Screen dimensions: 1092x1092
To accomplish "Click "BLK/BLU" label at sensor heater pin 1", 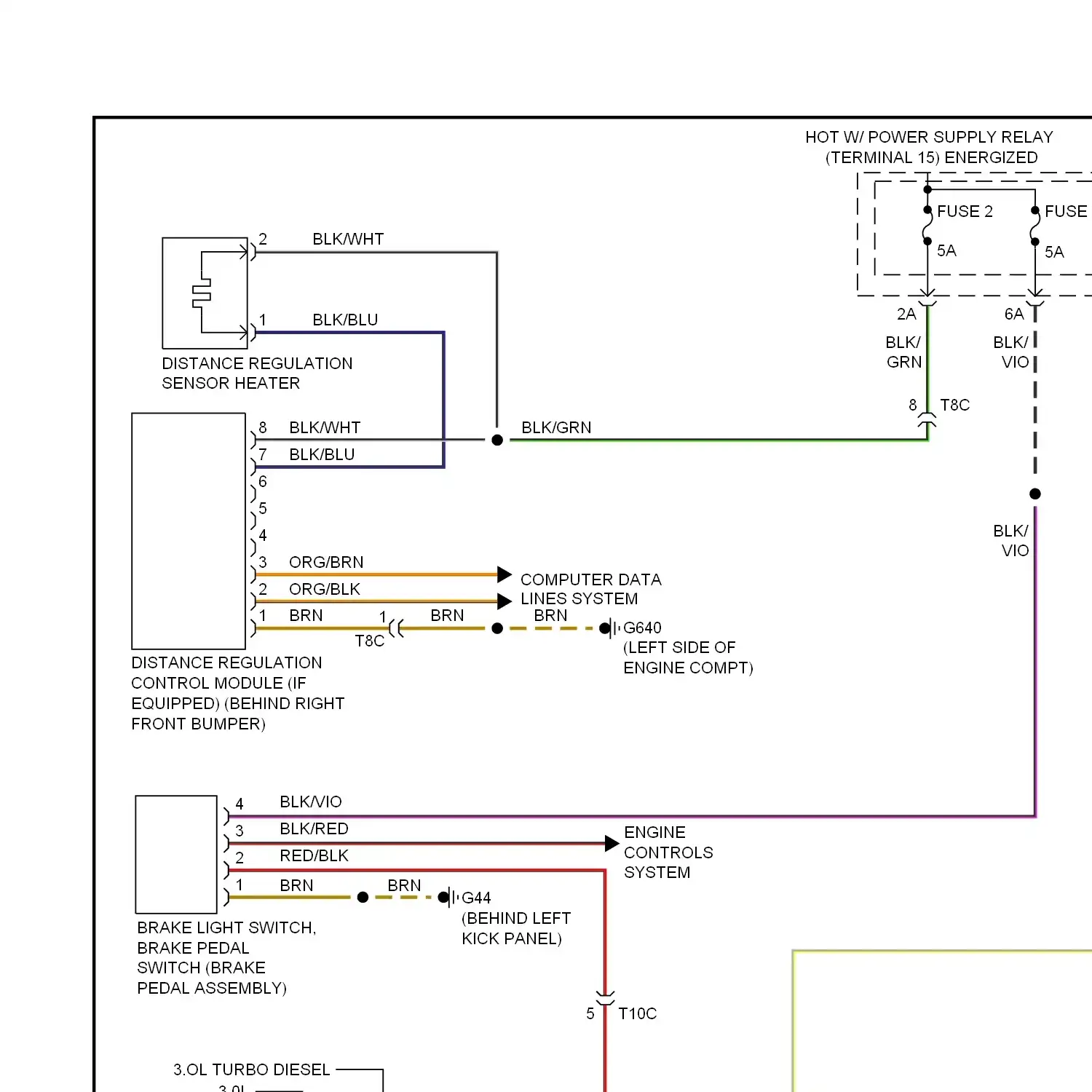I will pyautogui.click(x=345, y=320).
